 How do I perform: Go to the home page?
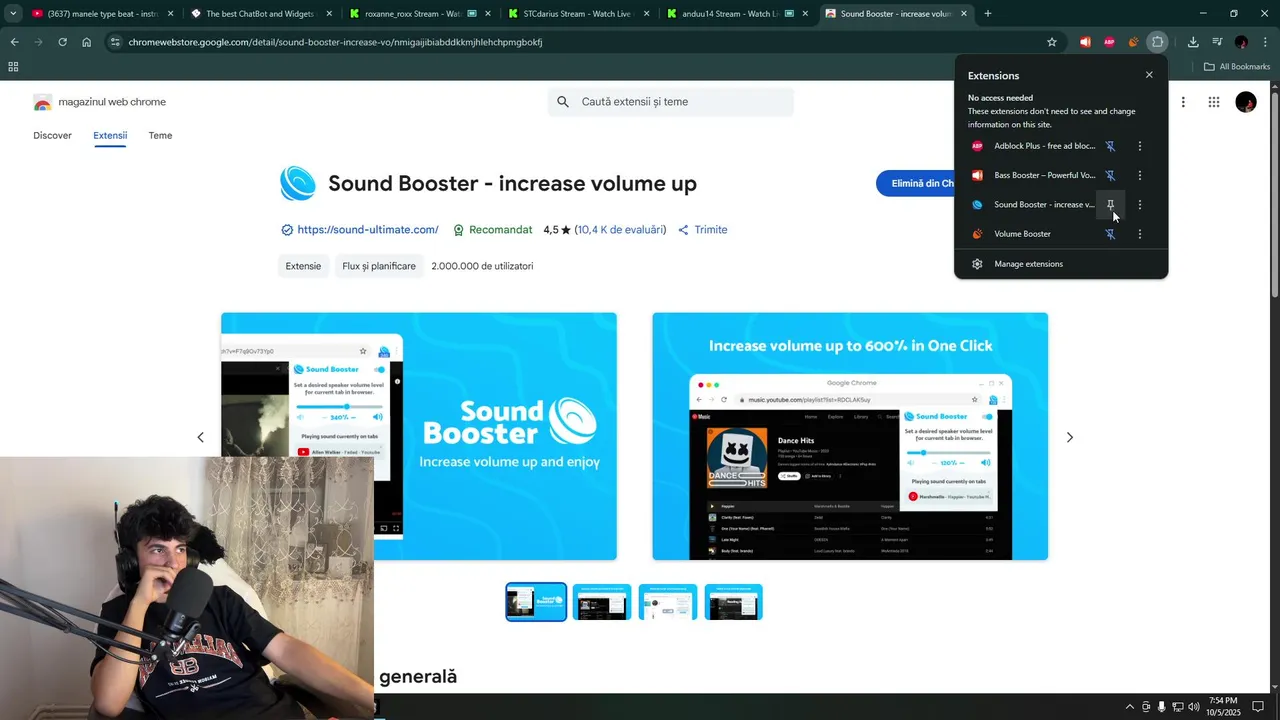pyautogui.click(x=87, y=42)
